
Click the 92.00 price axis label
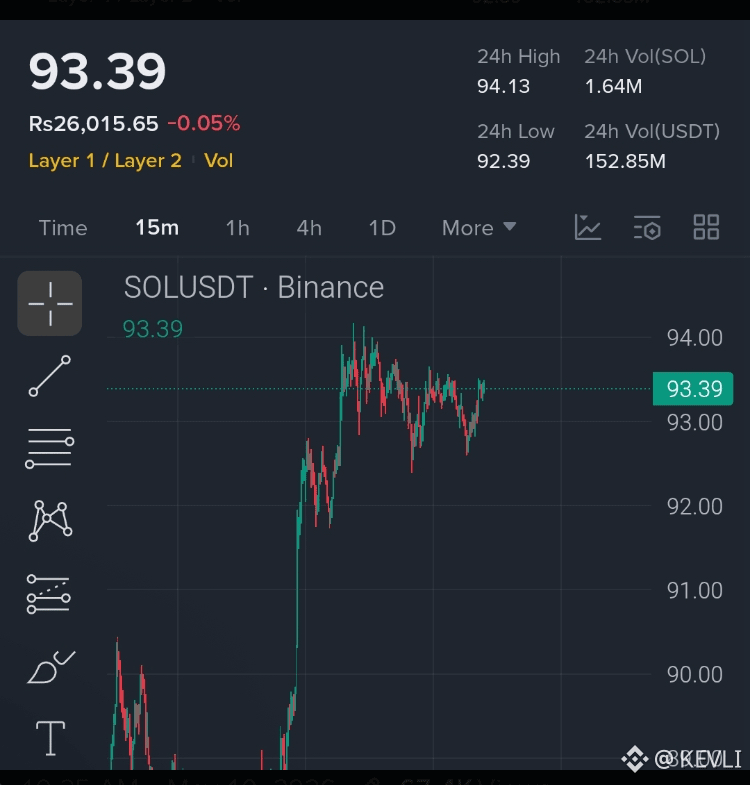coord(694,507)
